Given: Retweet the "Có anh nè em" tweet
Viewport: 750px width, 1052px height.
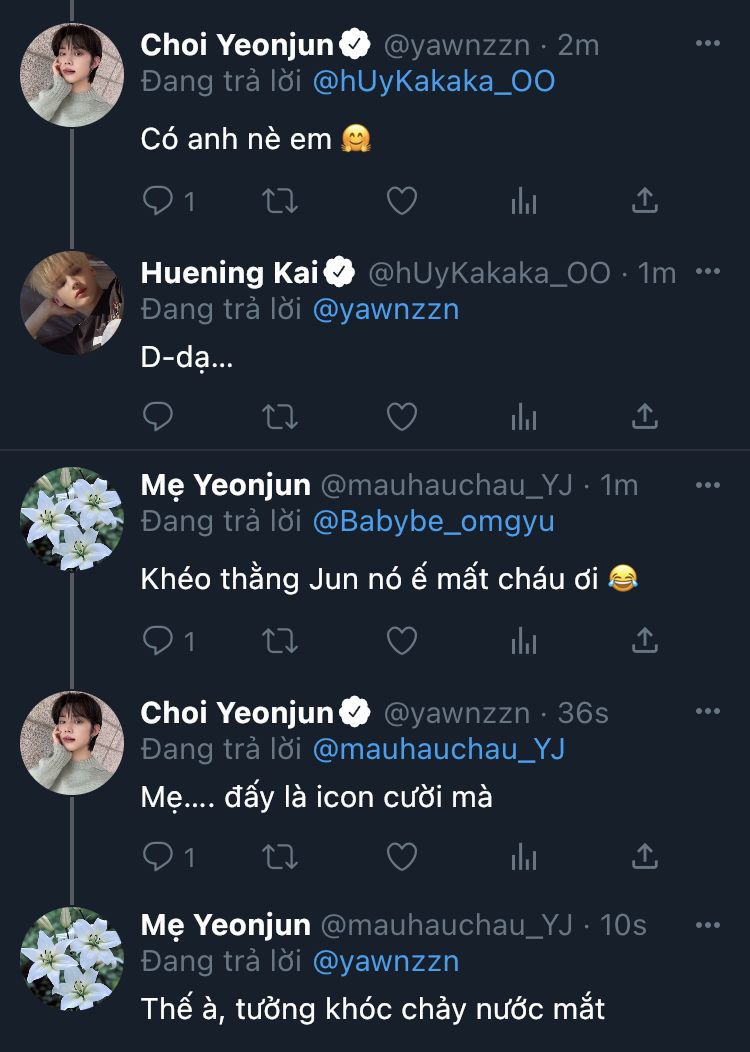Looking at the screenshot, I should tap(279, 201).
